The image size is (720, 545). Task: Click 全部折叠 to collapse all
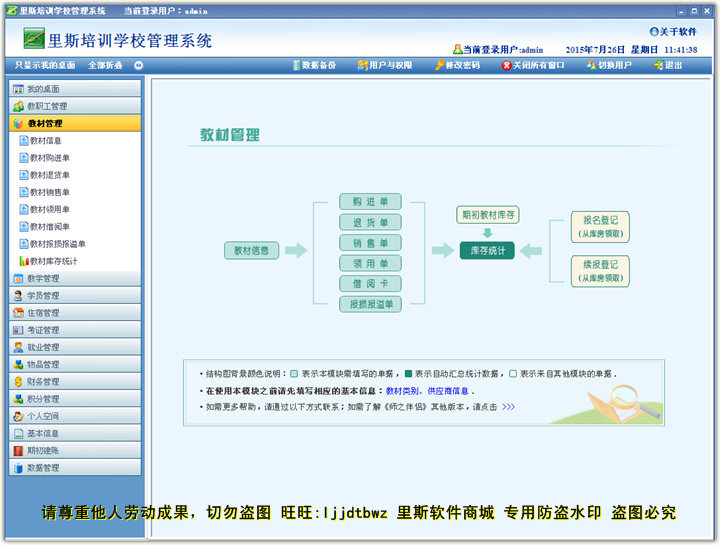[x=105, y=65]
